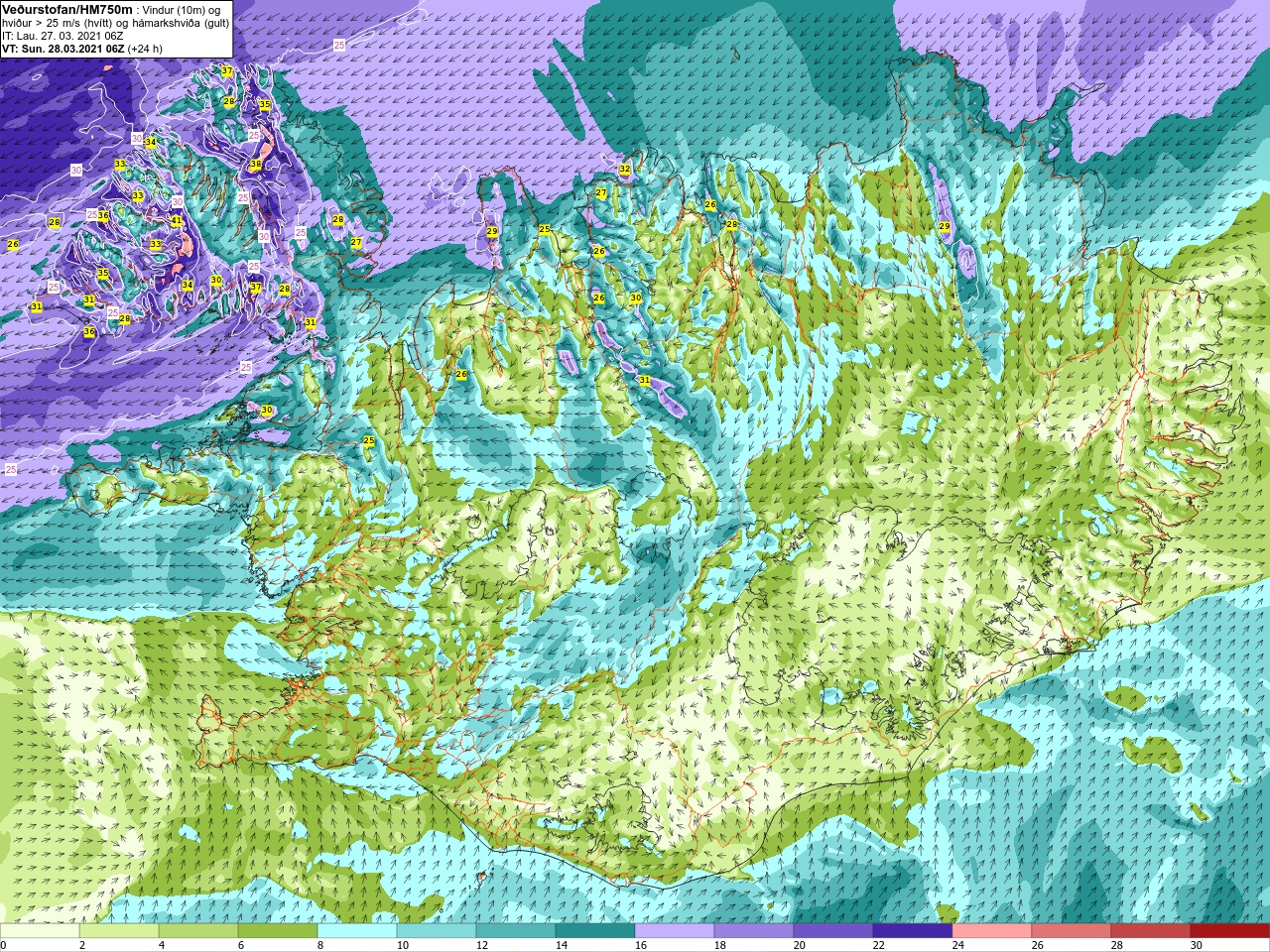
Task: Click the legend scale number '12'
Action: 482,945
